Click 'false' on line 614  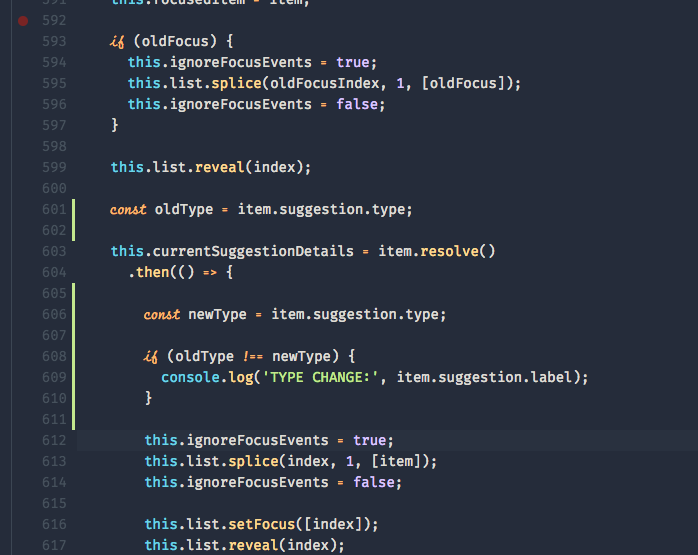[x=374, y=482]
